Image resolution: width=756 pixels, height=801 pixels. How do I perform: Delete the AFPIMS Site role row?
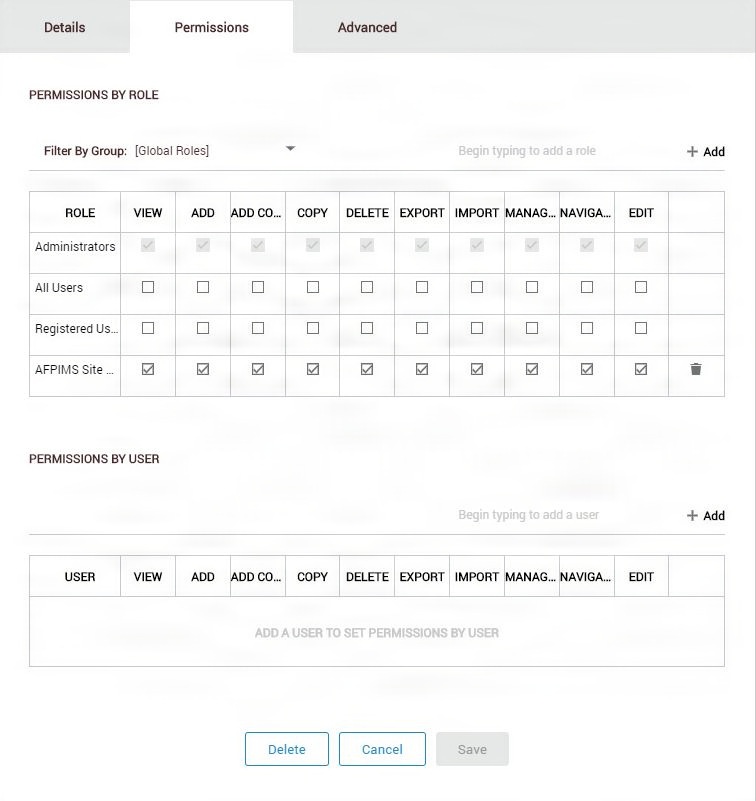(x=696, y=369)
